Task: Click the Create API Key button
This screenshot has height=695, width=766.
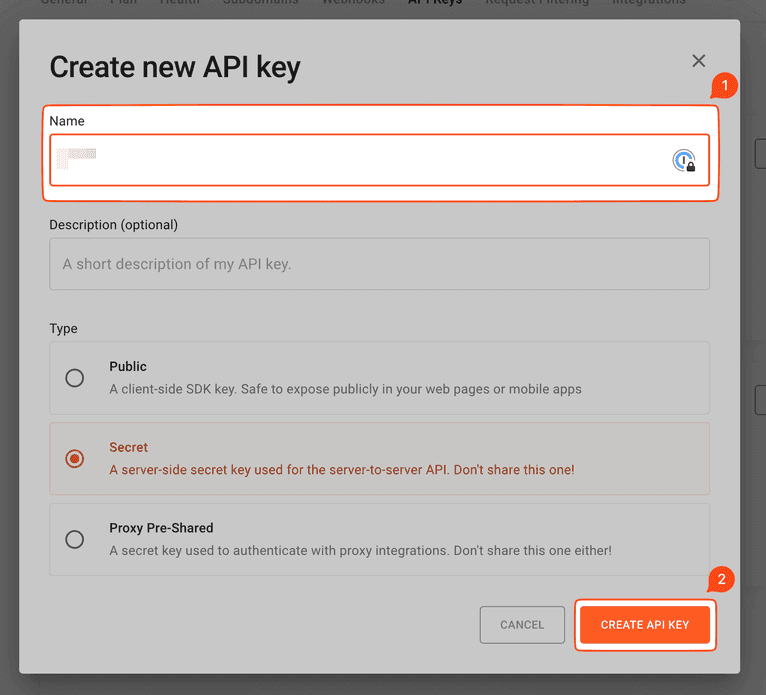Action: (x=645, y=625)
